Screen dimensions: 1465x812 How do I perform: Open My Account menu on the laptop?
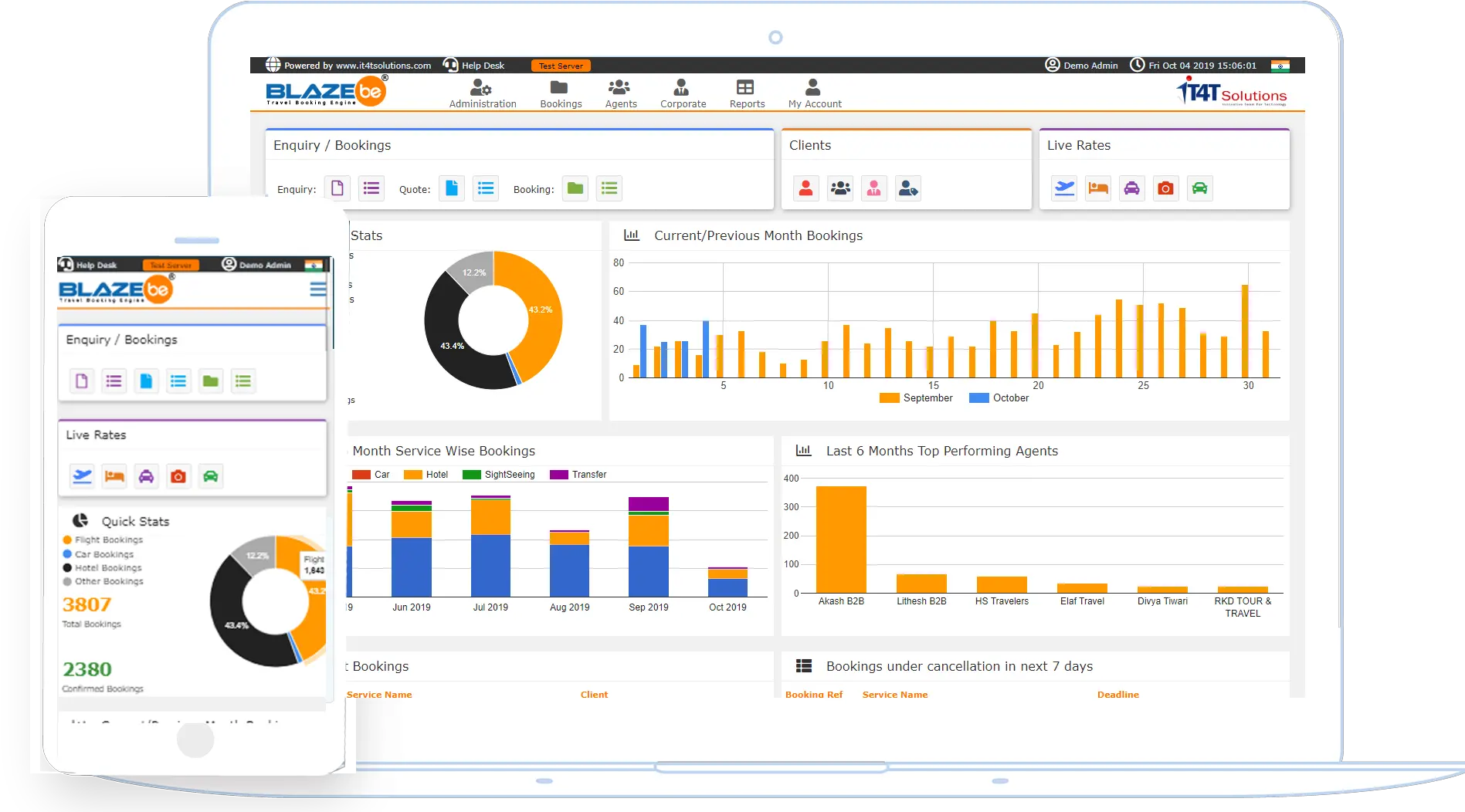pyautogui.click(x=815, y=94)
